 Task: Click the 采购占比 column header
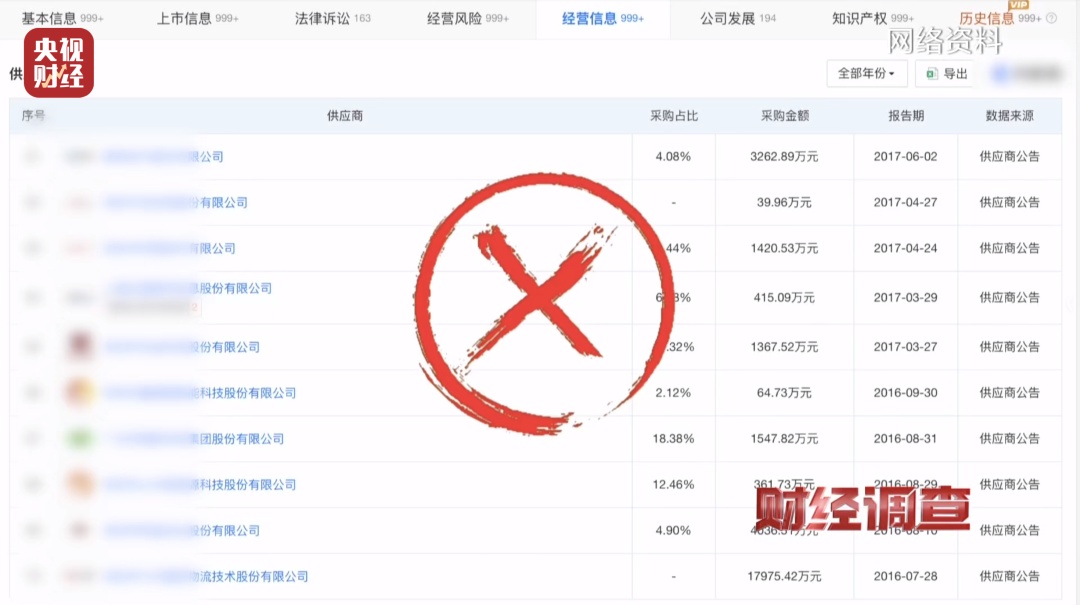tap(673, 116)
